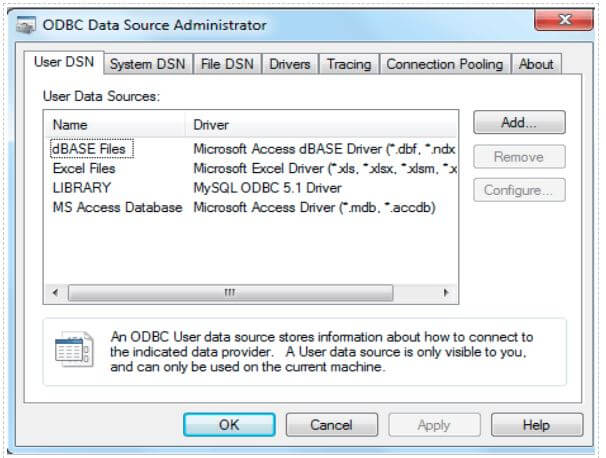Switch to the User DSN tab
The height and width of the screenshot is (458, 606).
point(64,62)
